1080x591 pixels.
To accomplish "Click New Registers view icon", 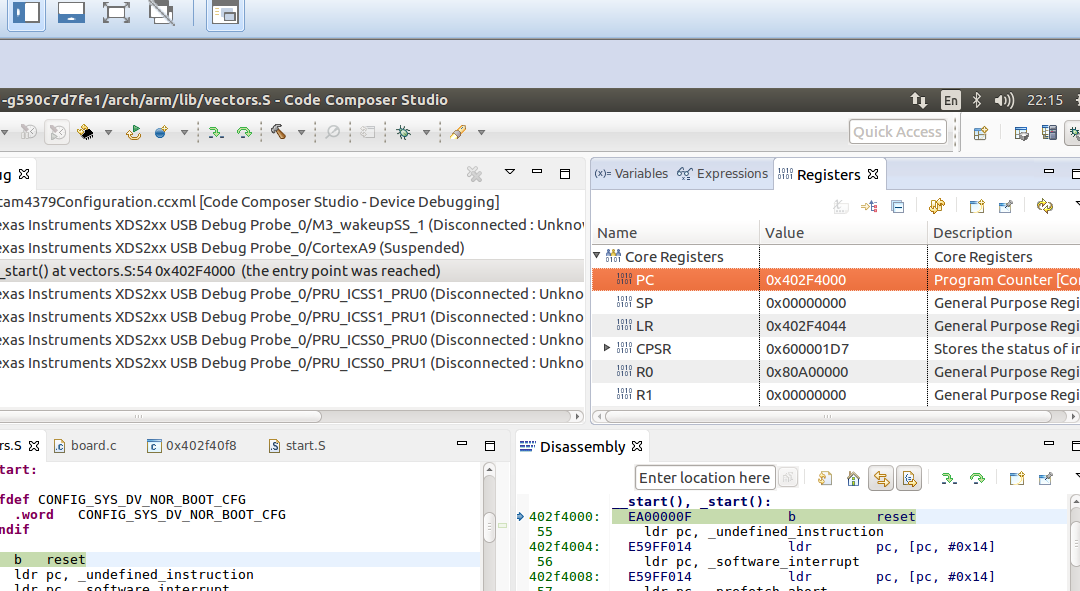I will [x=977, y=206].
